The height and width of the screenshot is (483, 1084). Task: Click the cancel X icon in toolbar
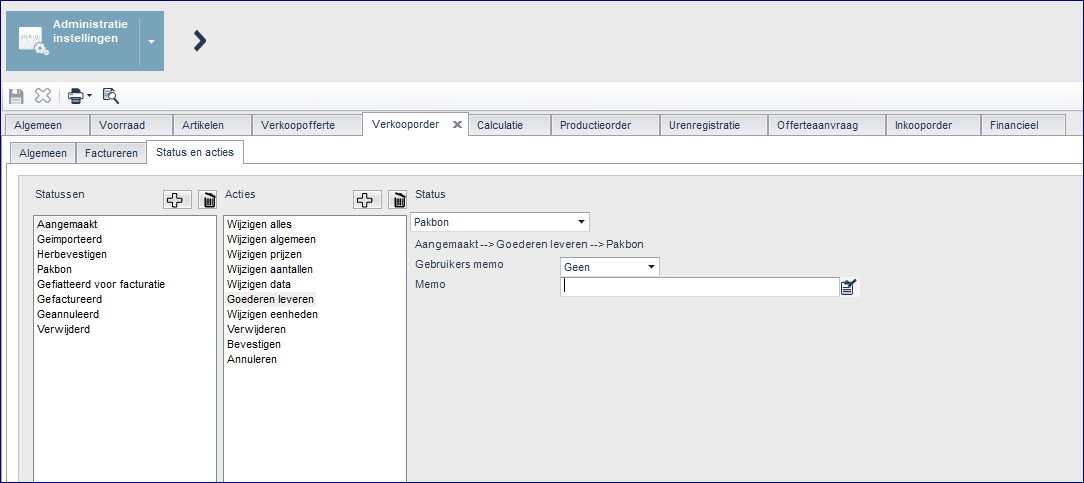[43, 96]
